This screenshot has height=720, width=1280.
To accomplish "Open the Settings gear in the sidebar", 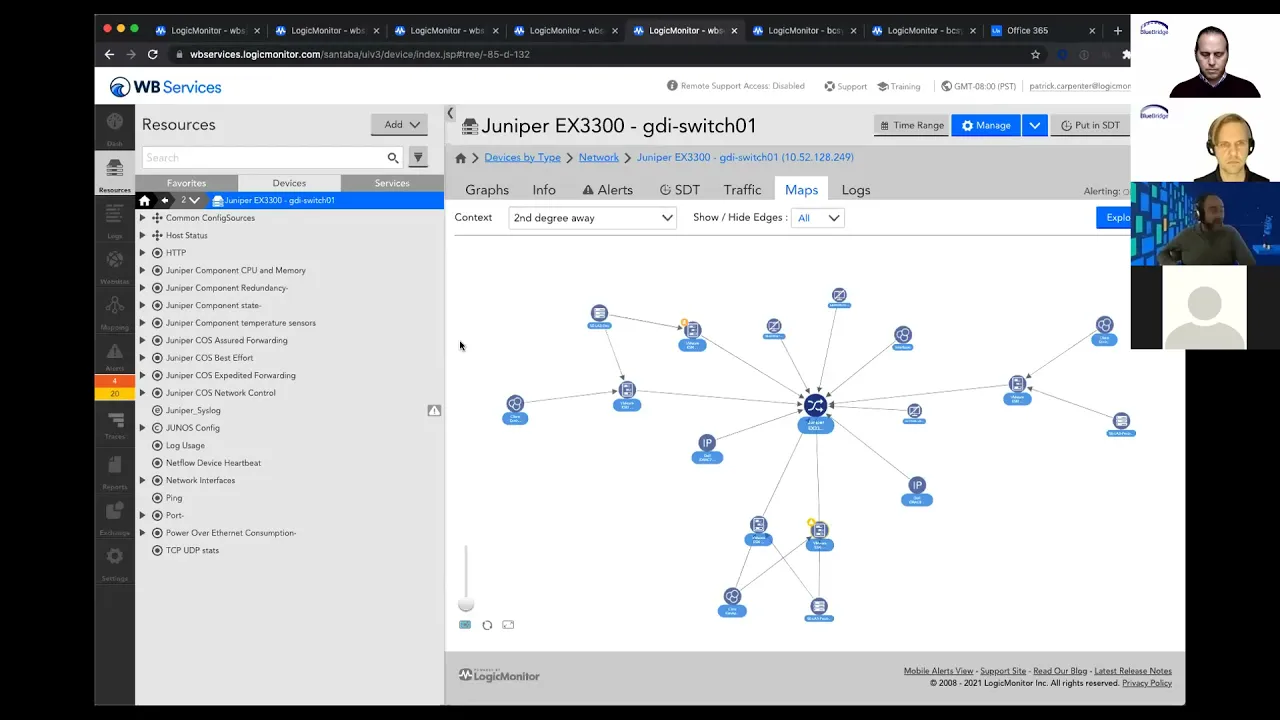I will [x=115, y=562].
